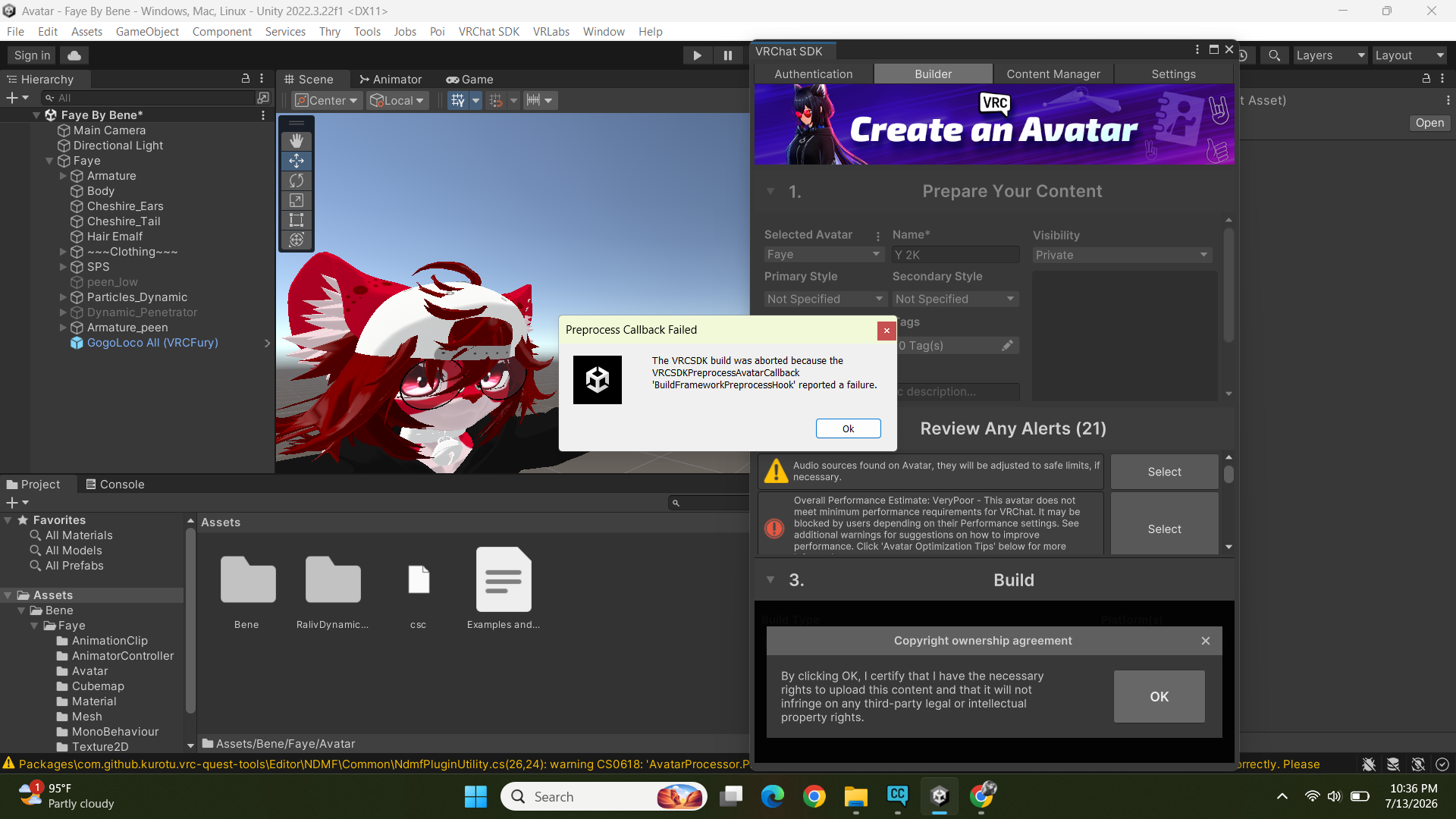
Task: Toggle grid snapping magnet button
Action: [x=496, y=100]
